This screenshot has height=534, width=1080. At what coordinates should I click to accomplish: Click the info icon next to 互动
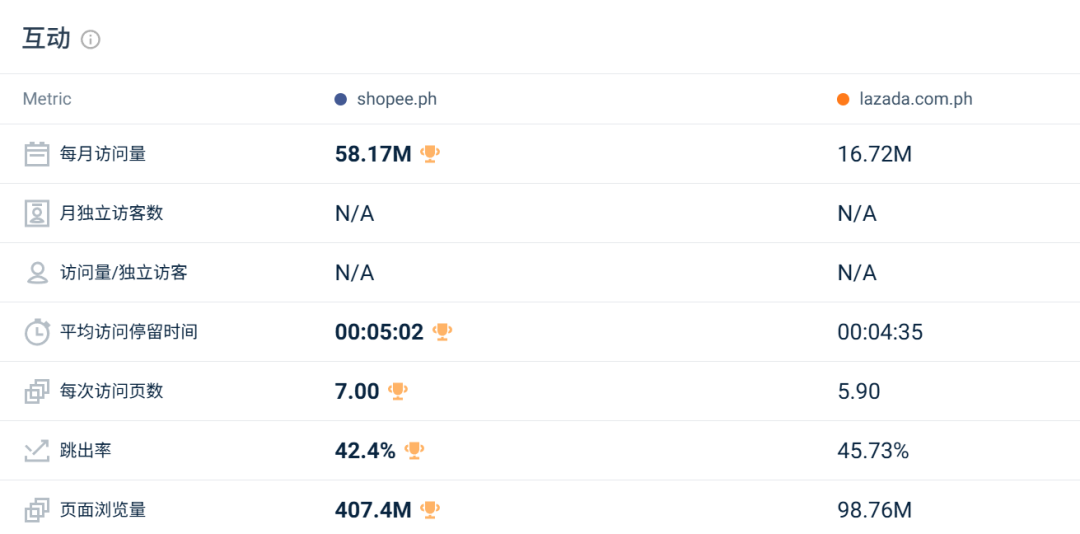[90, 40]
